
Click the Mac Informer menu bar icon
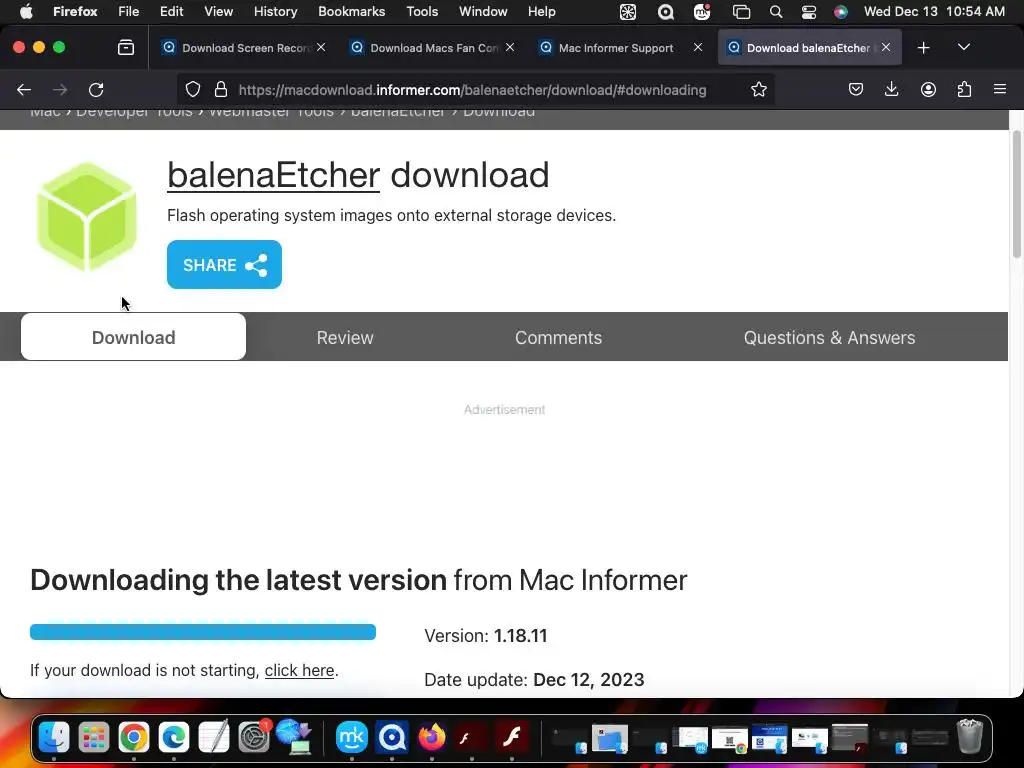[665, 12]
